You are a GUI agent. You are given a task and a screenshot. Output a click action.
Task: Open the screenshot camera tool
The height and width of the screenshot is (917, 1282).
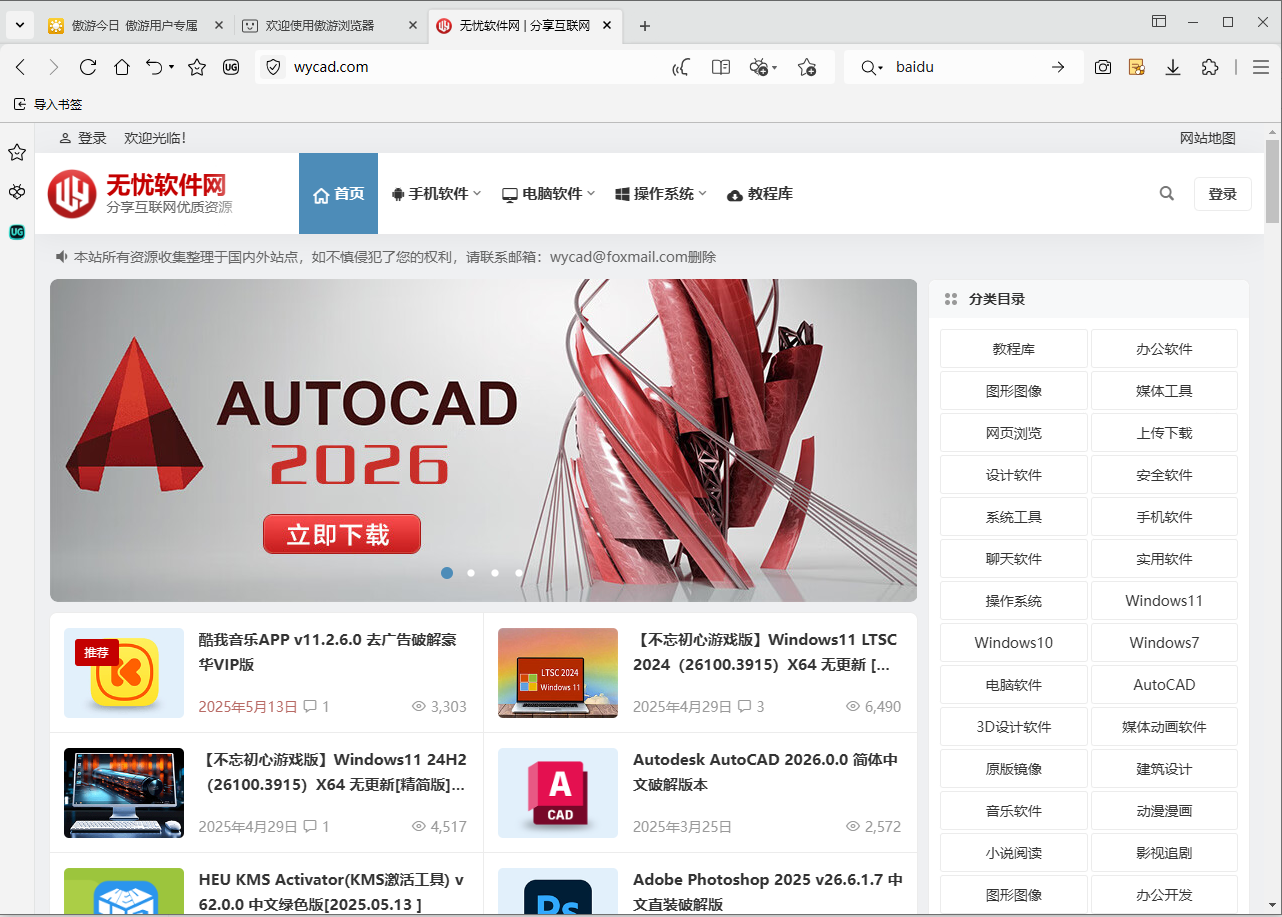pos(1102,67)
